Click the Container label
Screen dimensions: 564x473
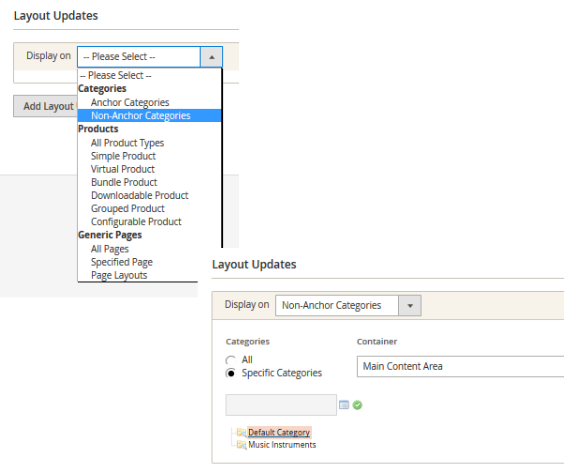377,342
